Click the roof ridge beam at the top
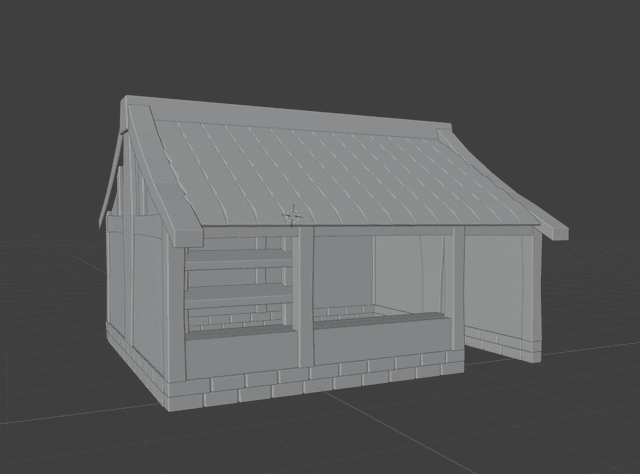The height and width of the screenshot is (474, 640). click(x=290, y=113)
